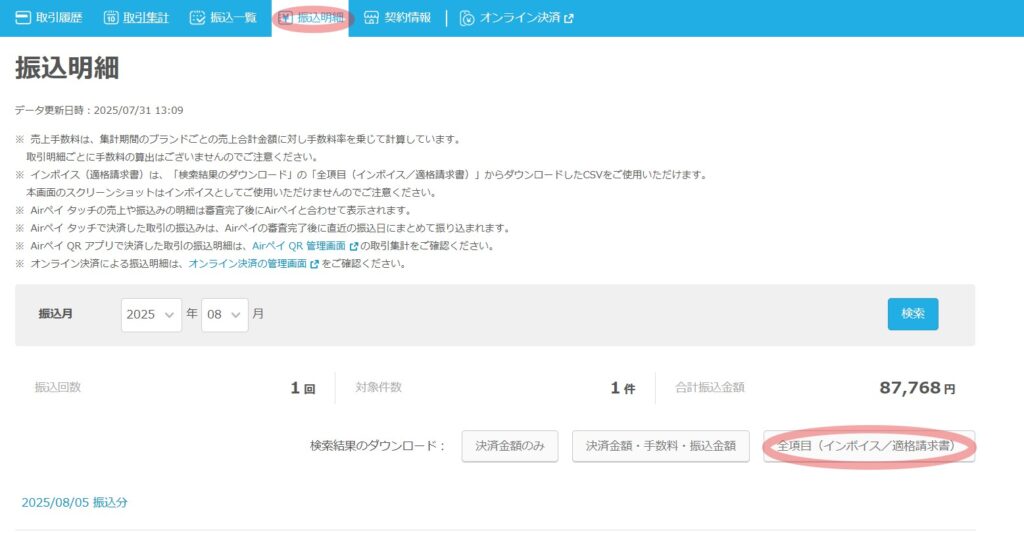Click external-link icon after オンライン決済の管理画面

tap(314, 264)
